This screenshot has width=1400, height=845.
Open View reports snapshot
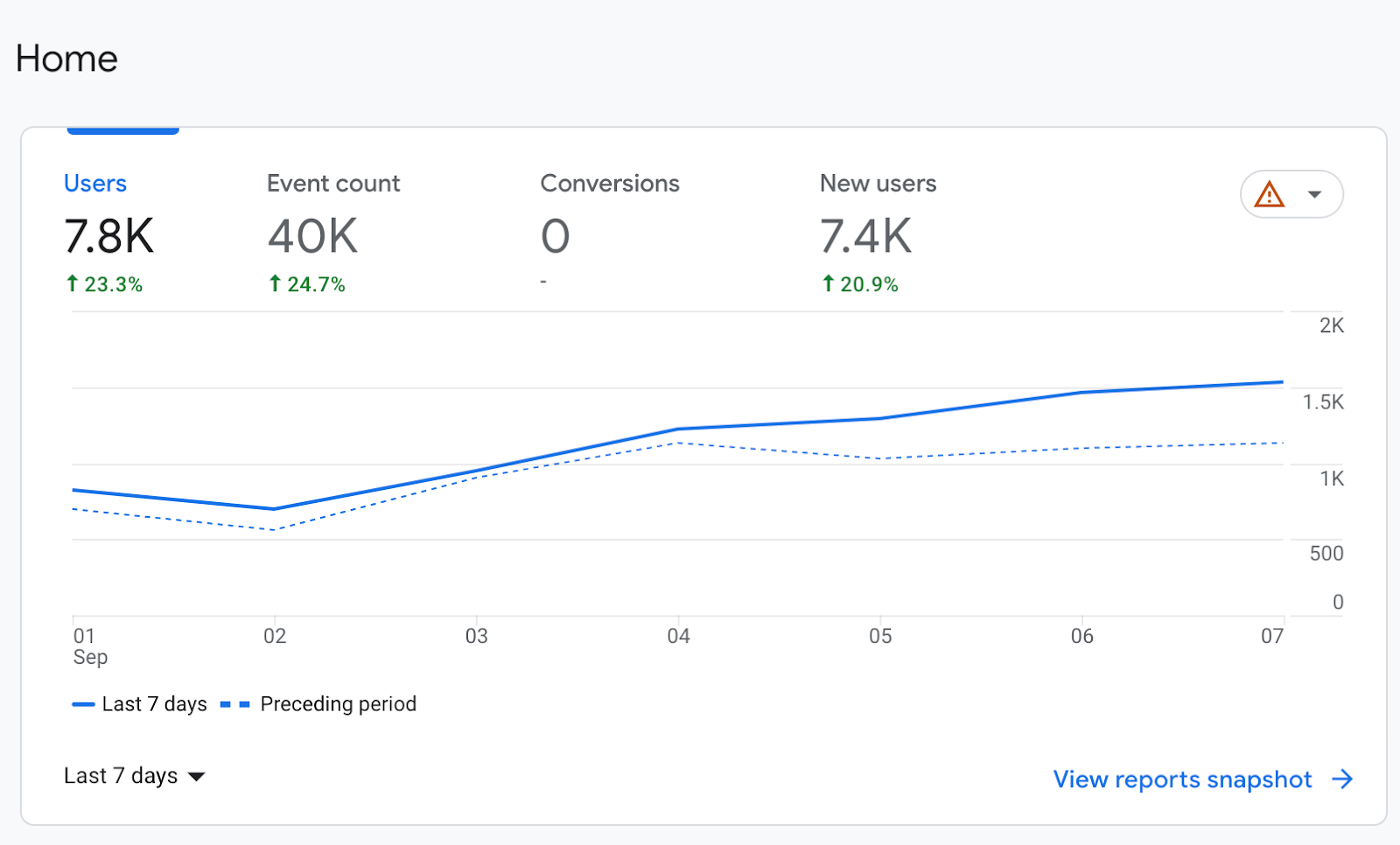[x=1182, y=779]
